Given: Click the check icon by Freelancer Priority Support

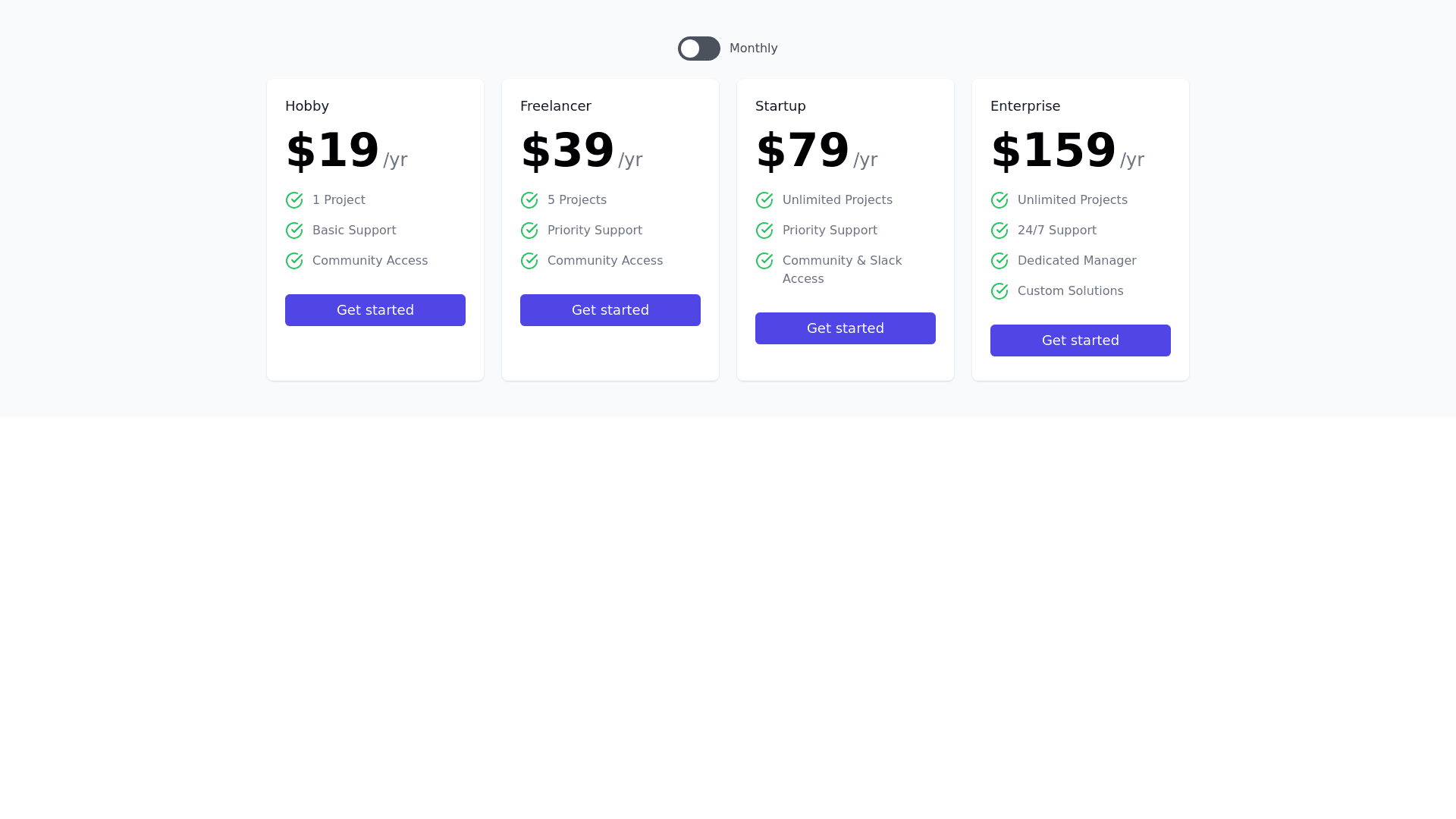Looking at the screenshot, I should [529, 231].
